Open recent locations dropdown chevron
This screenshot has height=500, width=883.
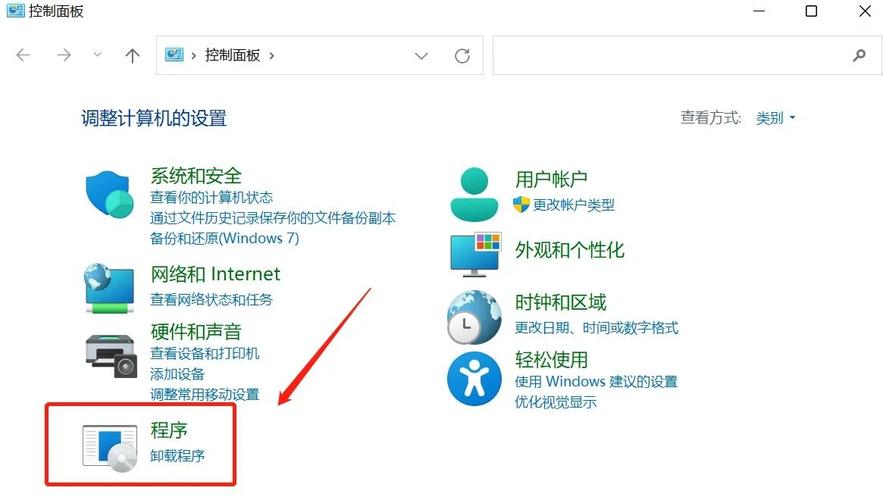[x=97, y=55]
